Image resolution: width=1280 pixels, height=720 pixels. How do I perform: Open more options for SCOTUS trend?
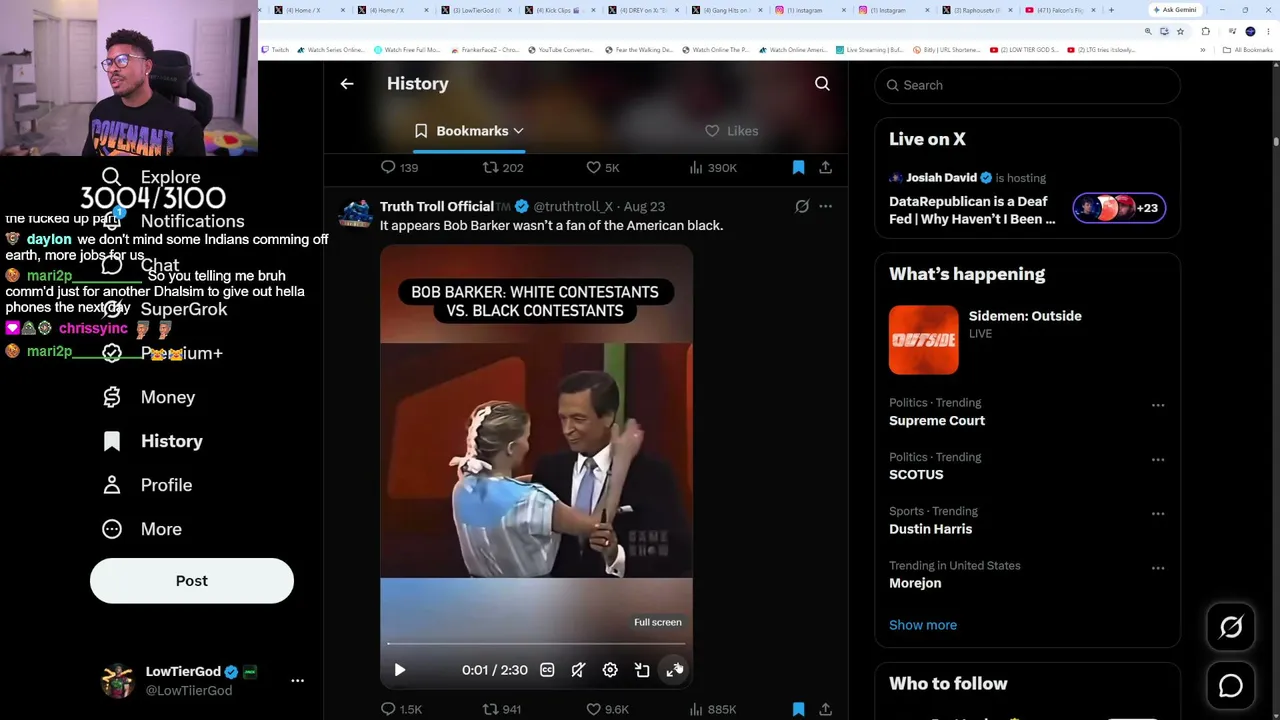coord(1158,459)
